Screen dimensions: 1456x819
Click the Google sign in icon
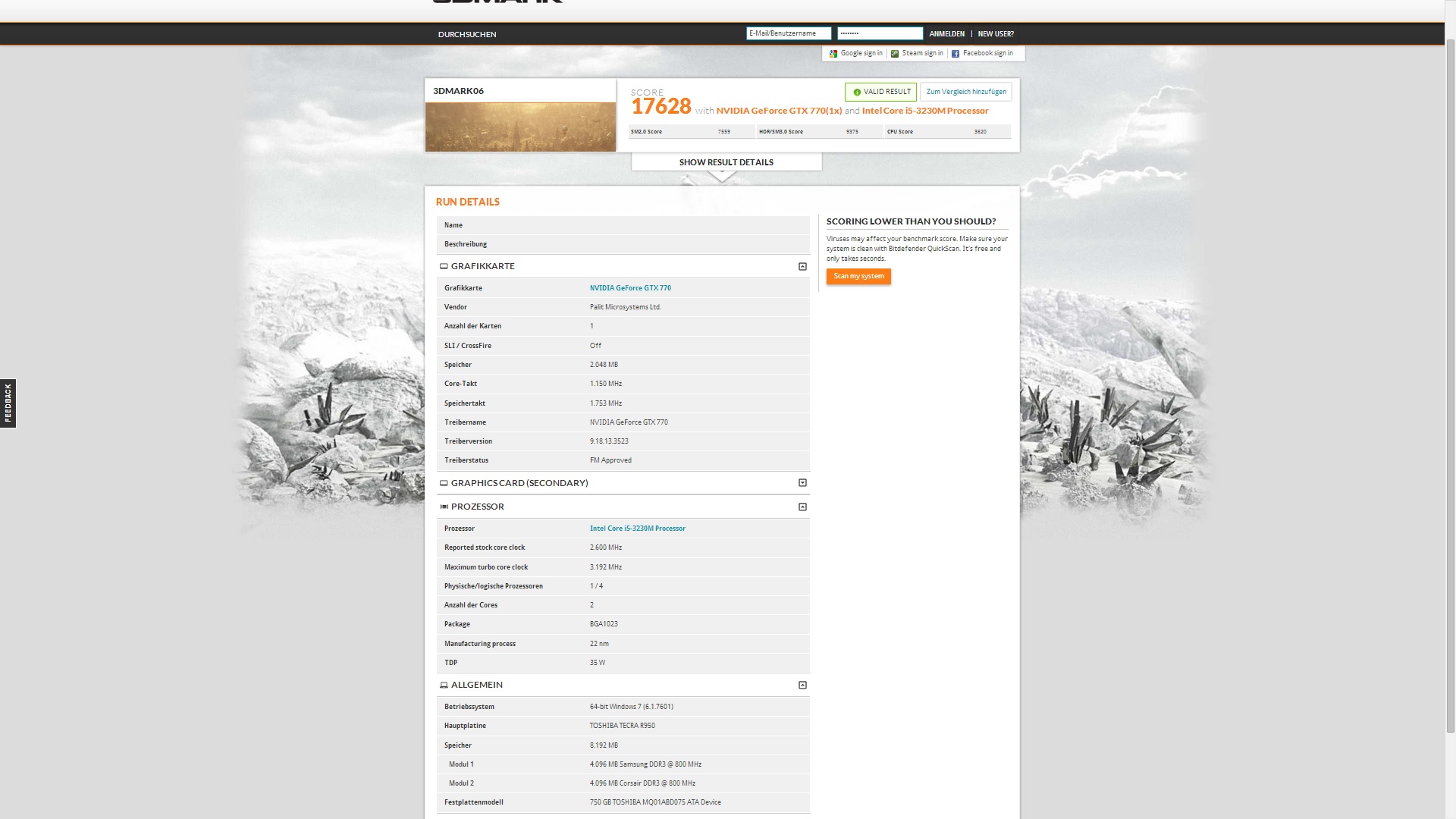click(833, 54)
